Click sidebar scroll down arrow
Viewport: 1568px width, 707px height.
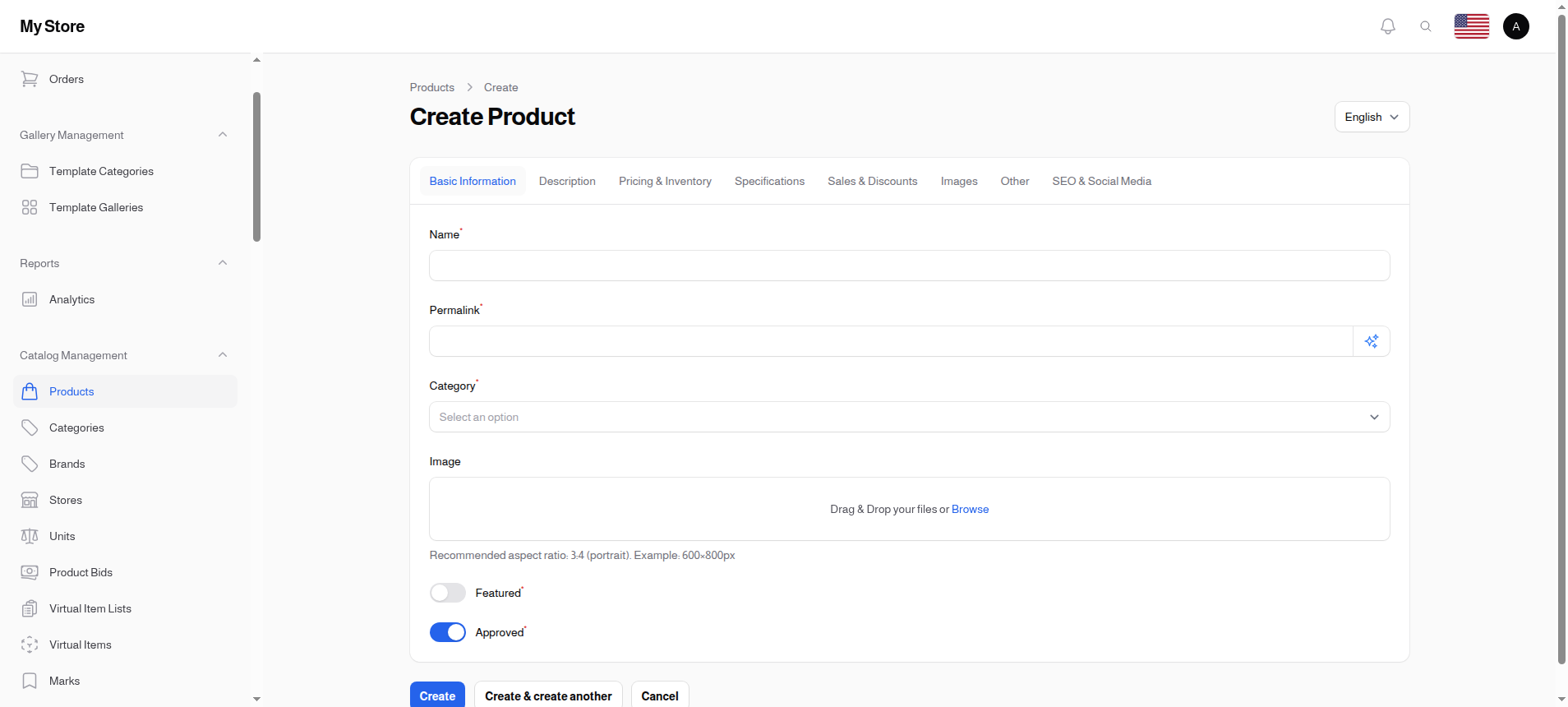[x=256, y=699]
